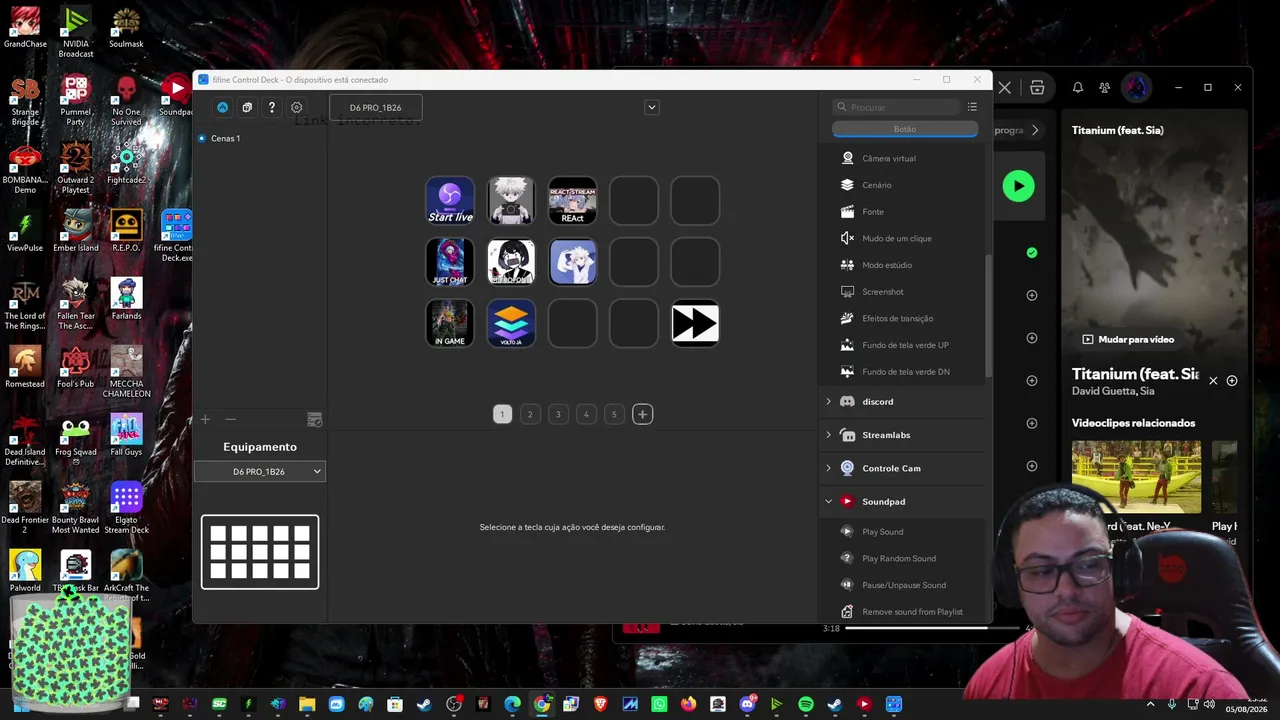Select the Modo estúdio action

pyautogui.click(x=902, y=265)
